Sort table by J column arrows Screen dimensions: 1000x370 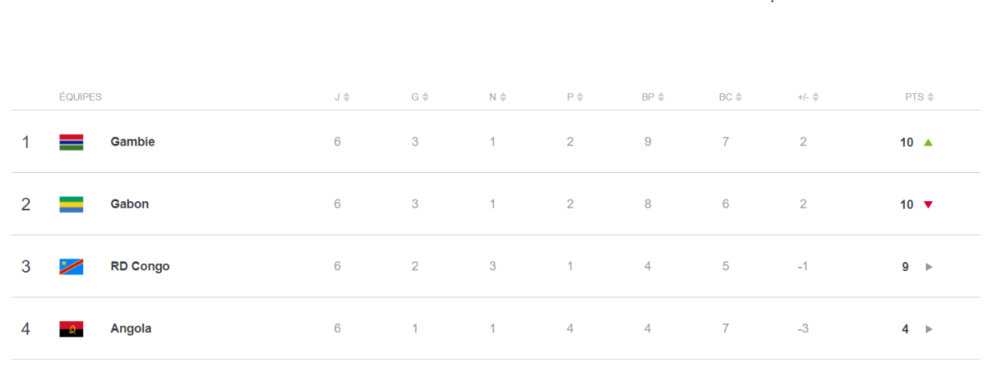pyautogui.click(x=346, y=98)
